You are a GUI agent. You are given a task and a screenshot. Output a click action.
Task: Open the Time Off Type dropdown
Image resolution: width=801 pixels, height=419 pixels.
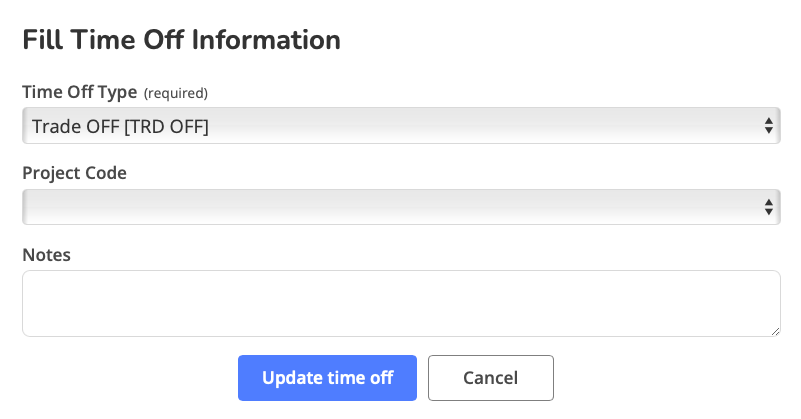(400, 126)
